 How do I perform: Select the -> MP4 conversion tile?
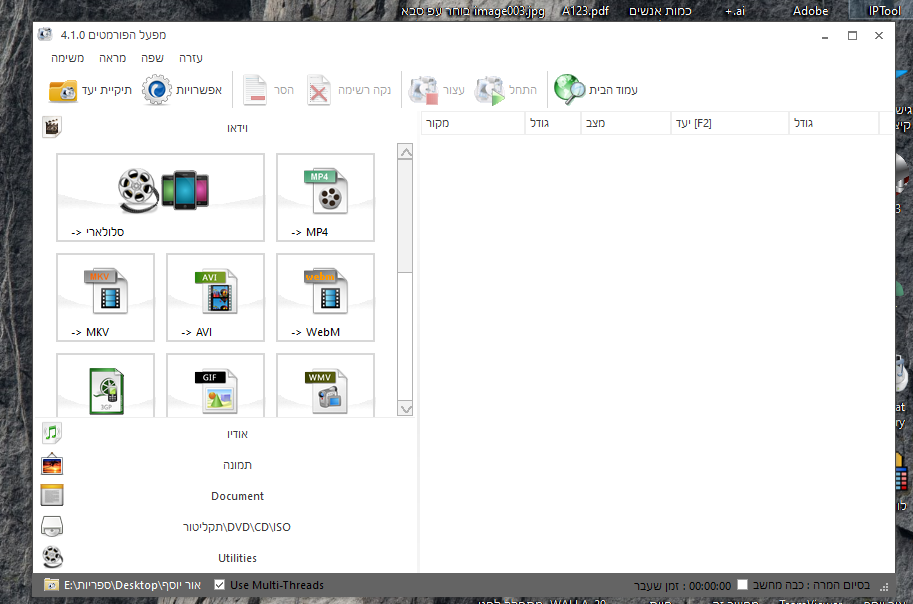tap(325, 197)
